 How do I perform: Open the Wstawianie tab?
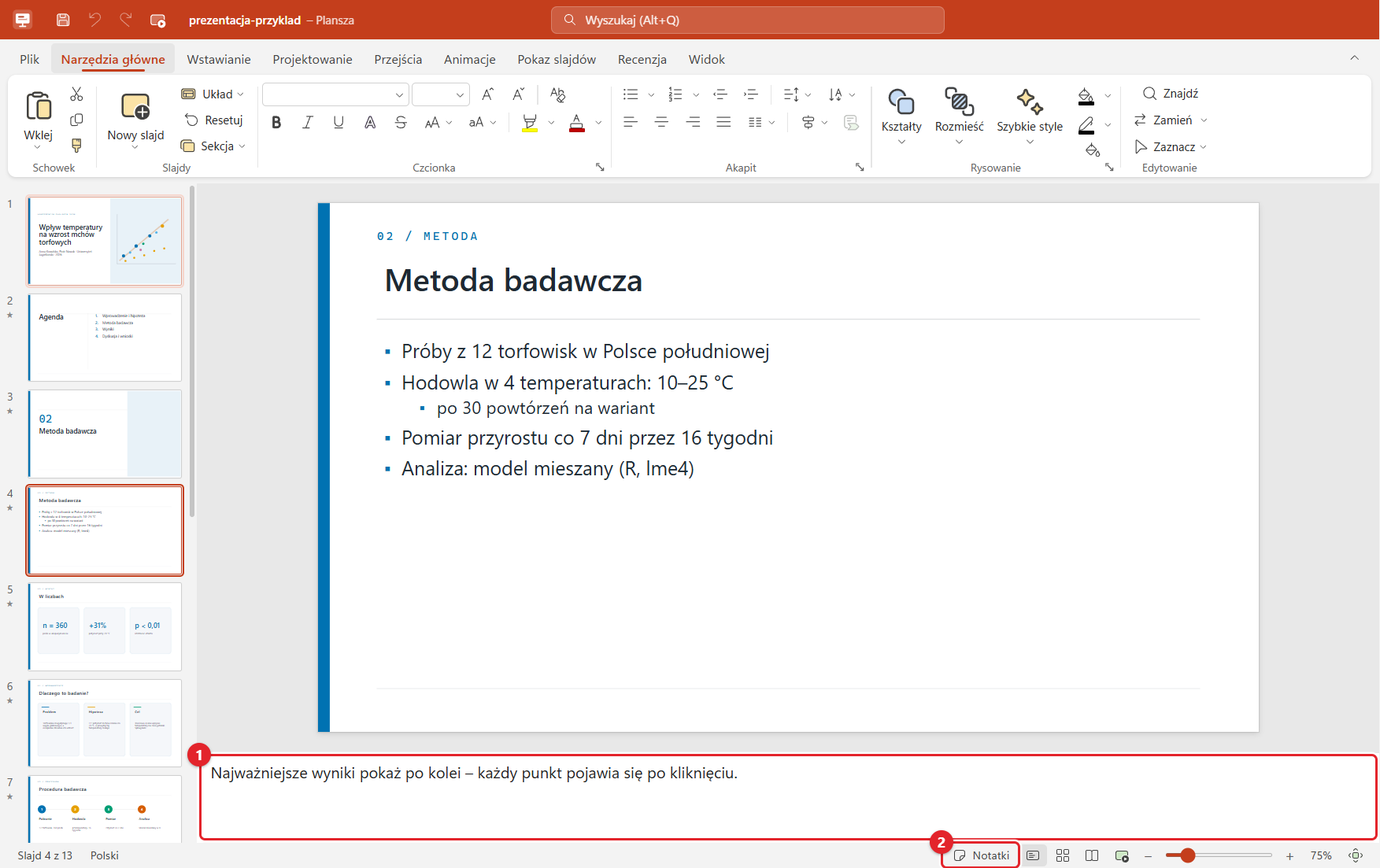219,60
